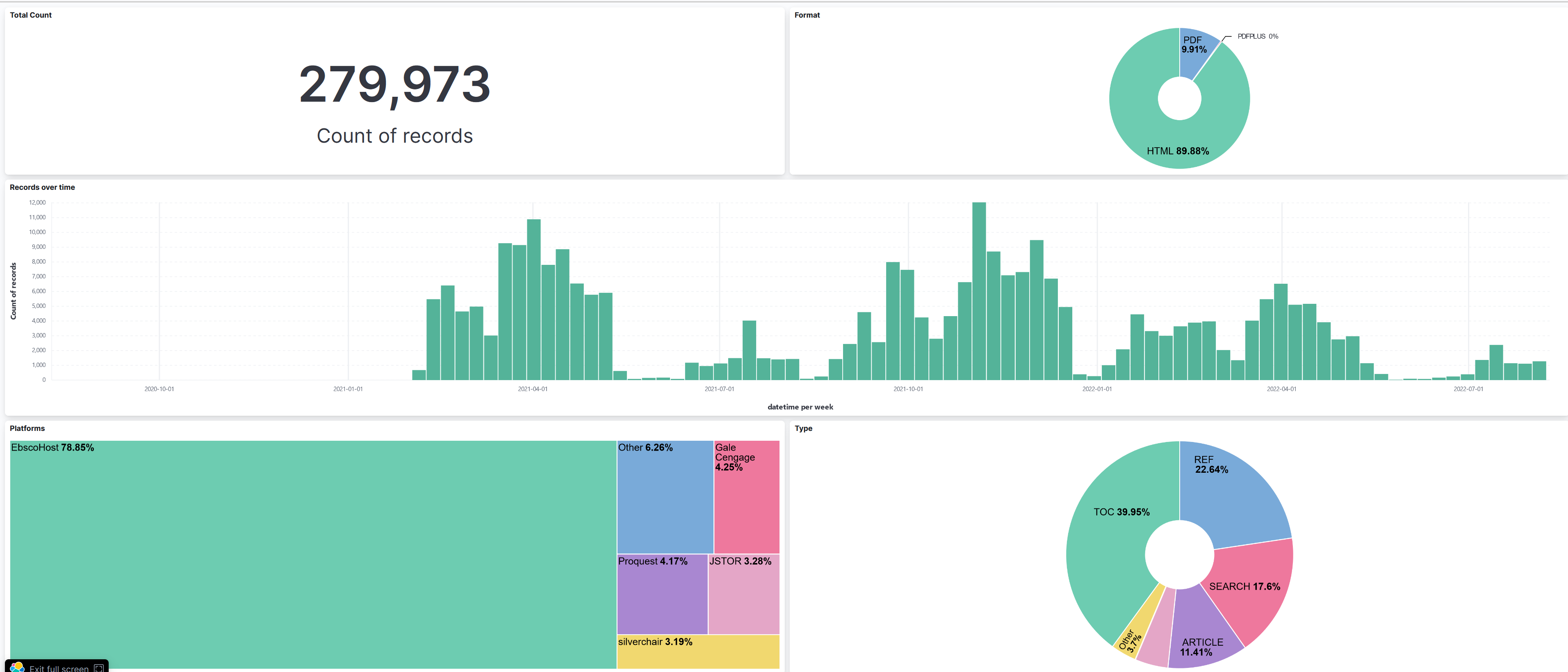Click the Records over time panel title
The height and width of the screenshot is (672, 1568).
(x=42, y=187)
